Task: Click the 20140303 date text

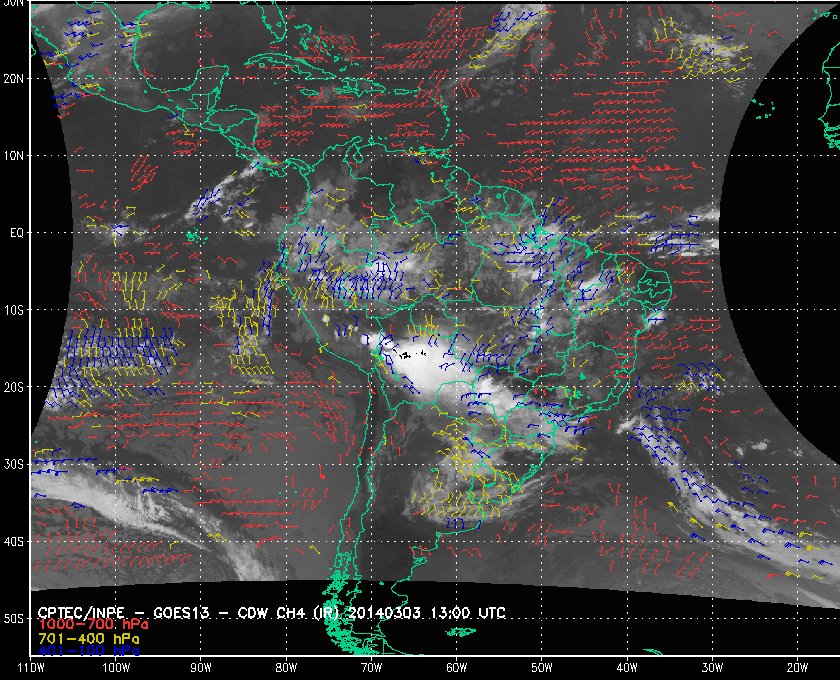Action: [385, 613]
